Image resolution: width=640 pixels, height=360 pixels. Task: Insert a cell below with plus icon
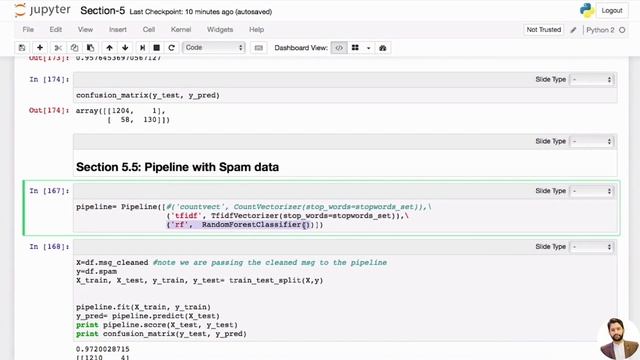coord(40,48)
